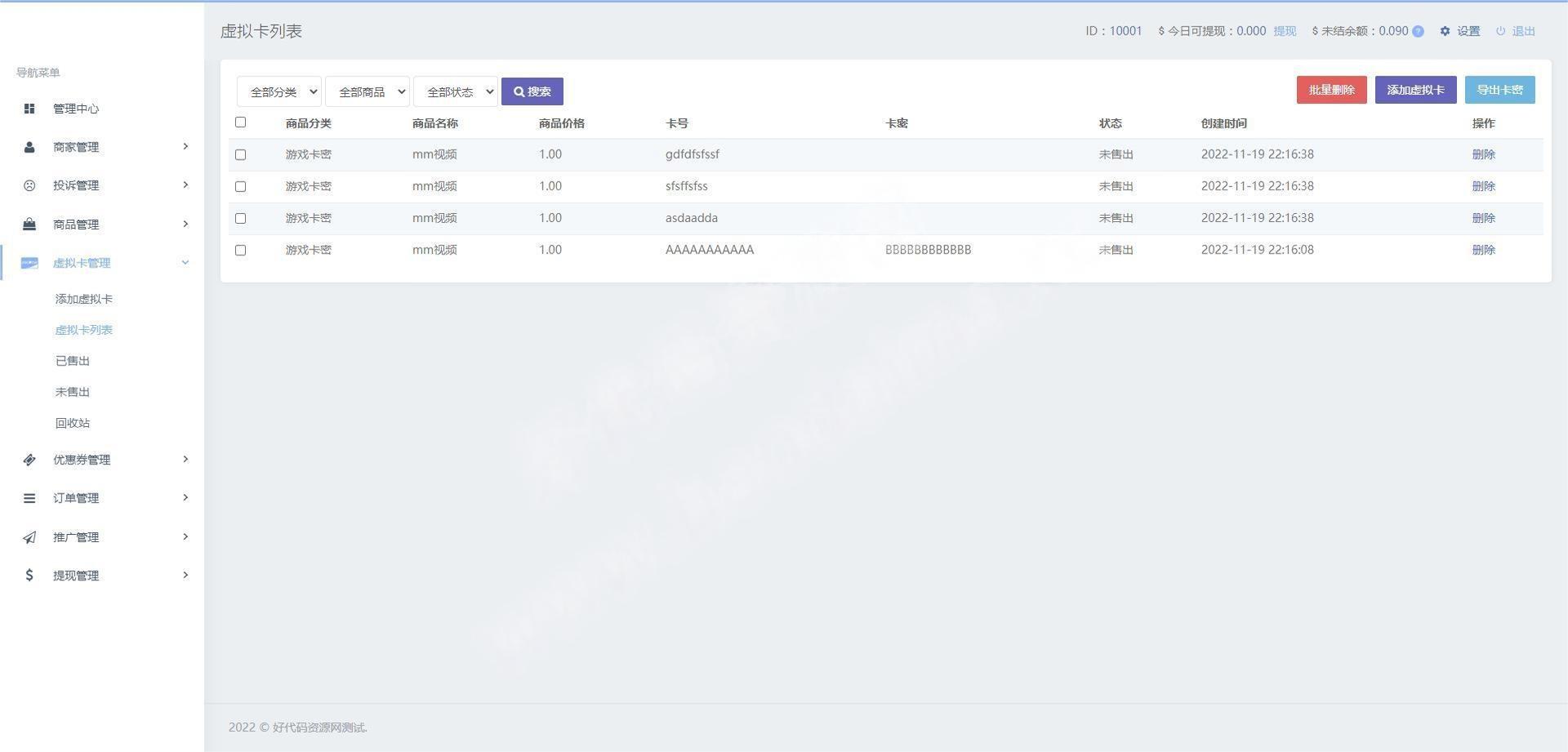This screenshot has width=1568, height=752.
Task: Click the 投诉管理 sad face icon
Action: (x=29, y=185)
